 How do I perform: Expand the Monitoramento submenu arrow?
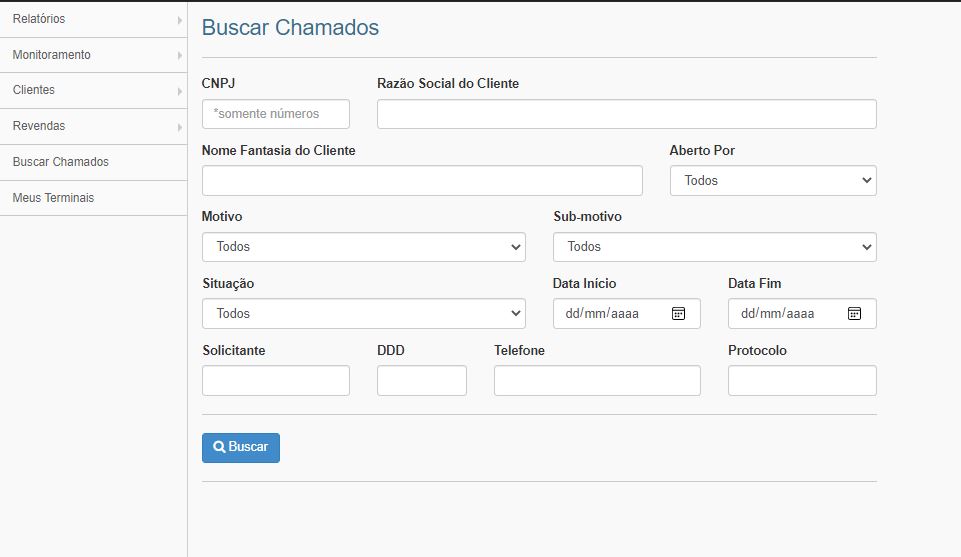point(179,55)
